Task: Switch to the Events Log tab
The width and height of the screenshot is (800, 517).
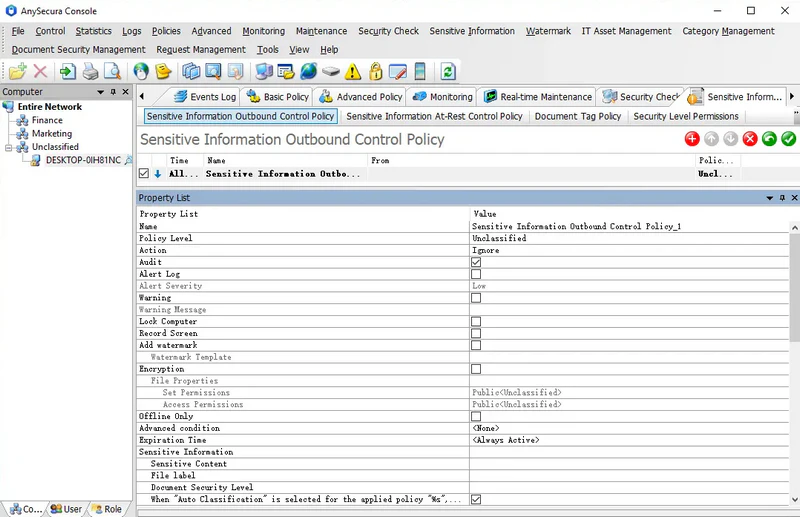Action: coord(205,96)
